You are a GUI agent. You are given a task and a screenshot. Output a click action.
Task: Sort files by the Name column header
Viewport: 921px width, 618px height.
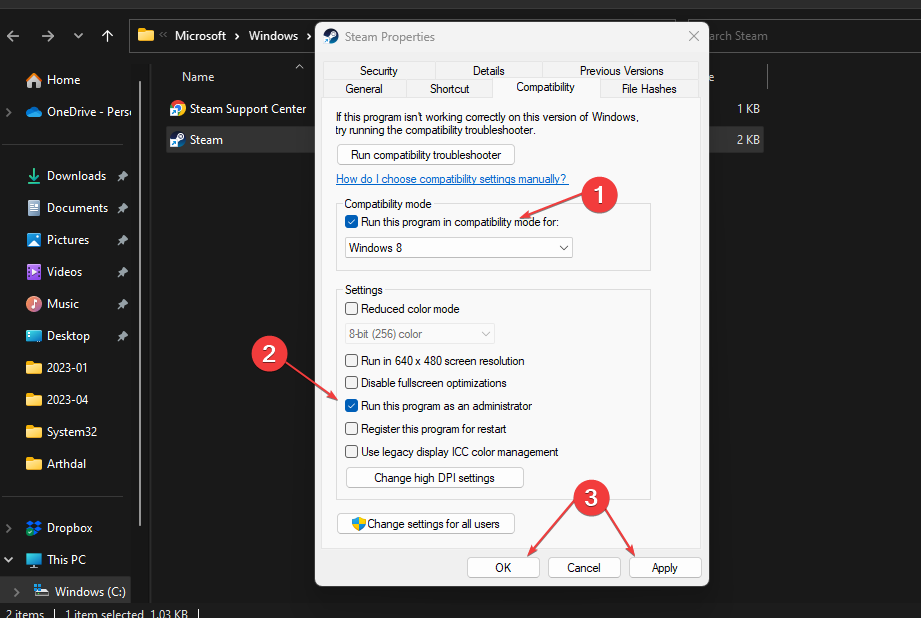coord(198,77)
